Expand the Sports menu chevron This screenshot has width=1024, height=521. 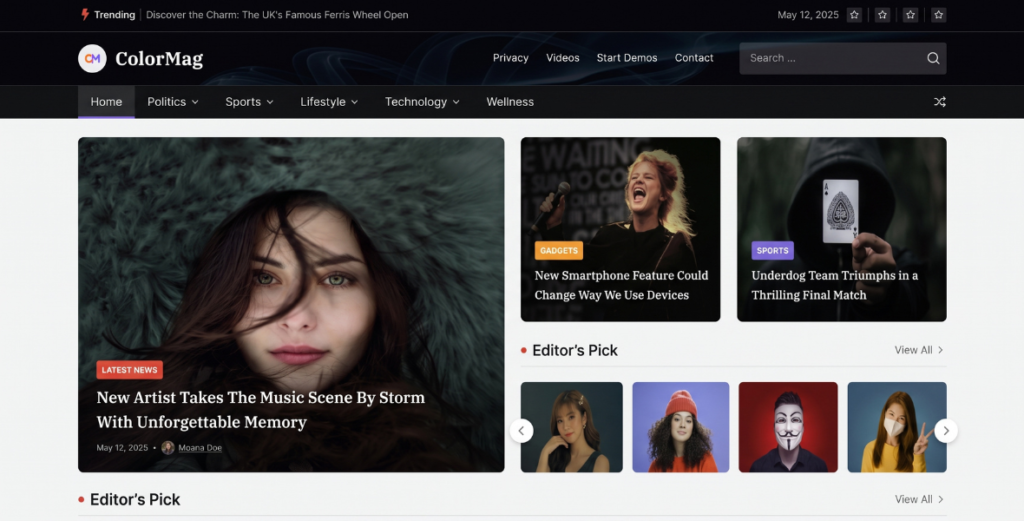(x=270, y=103)
